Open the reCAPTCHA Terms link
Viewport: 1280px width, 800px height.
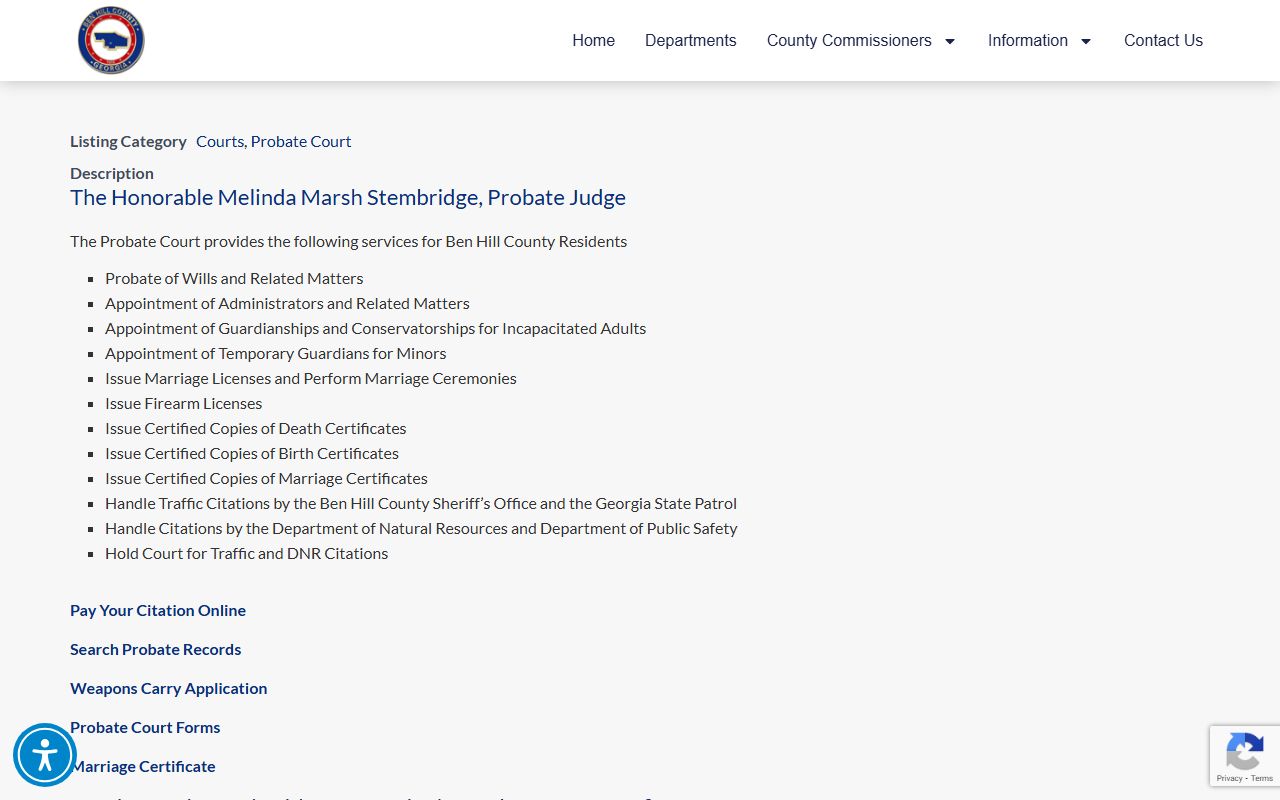1262,778
